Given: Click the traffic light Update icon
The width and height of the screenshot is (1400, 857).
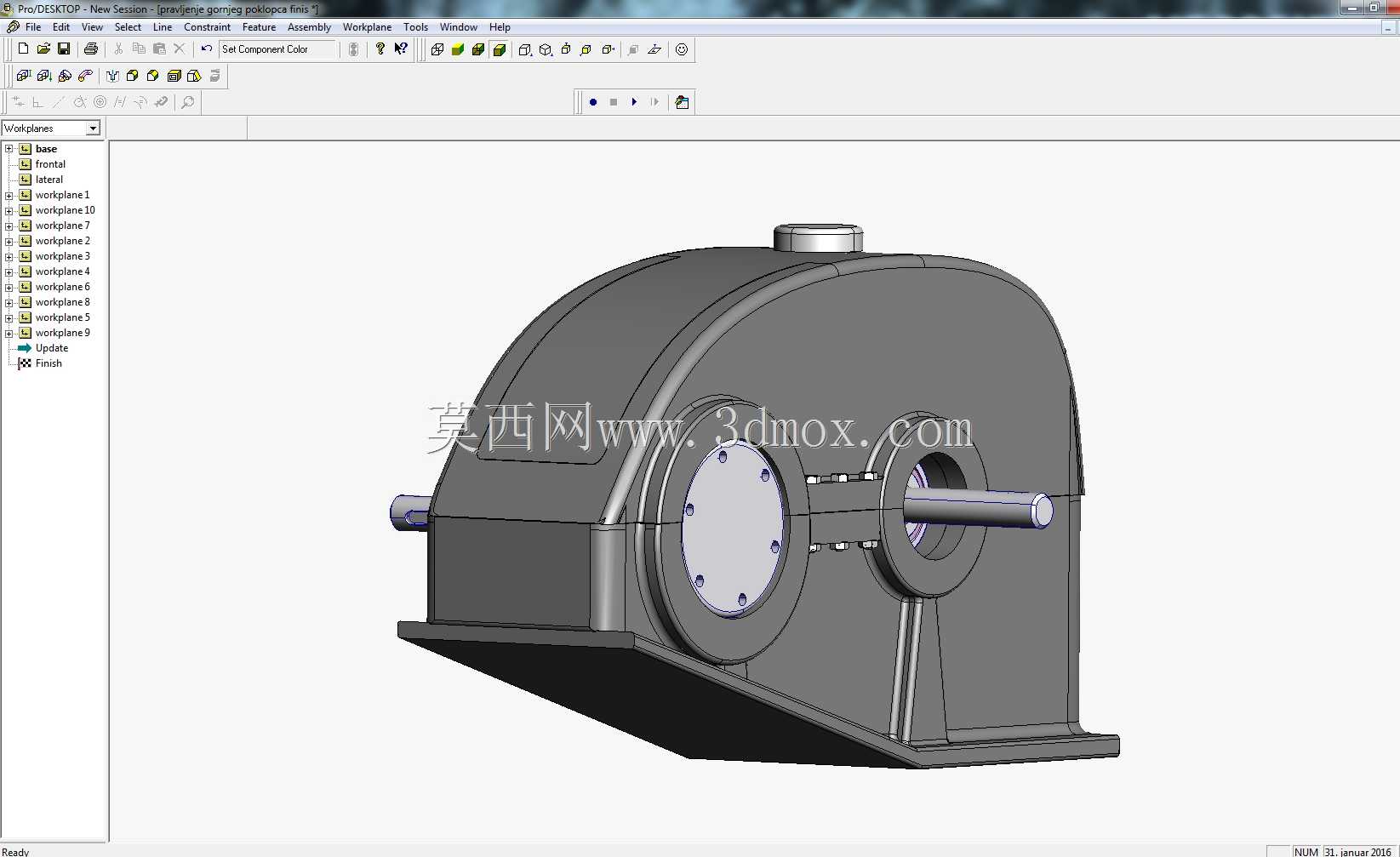Looking at the screenshot, I should [353, 49].
